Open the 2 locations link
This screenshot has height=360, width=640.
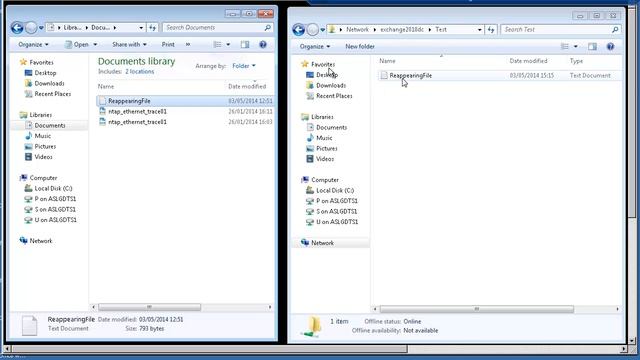140,71
